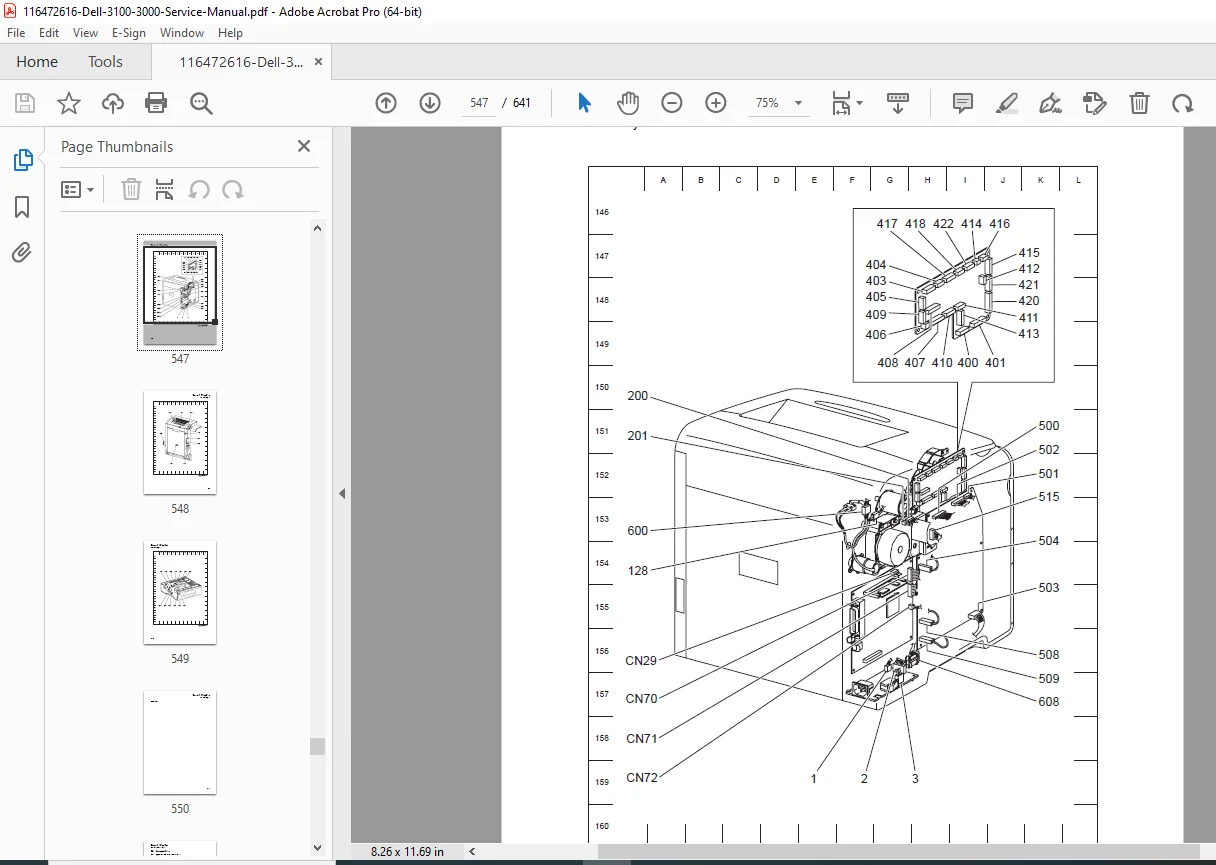Open the E-Sign menu

[x=129, y=33]
